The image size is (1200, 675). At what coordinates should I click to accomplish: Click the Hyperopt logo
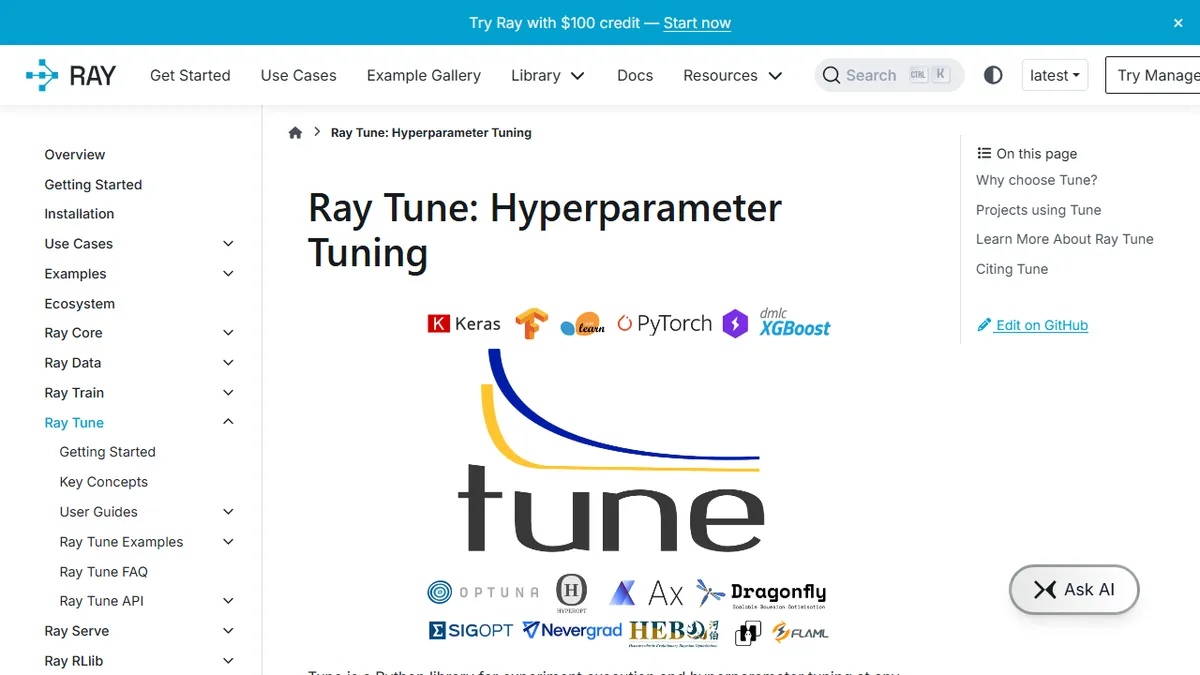click(x=572, y=592)
